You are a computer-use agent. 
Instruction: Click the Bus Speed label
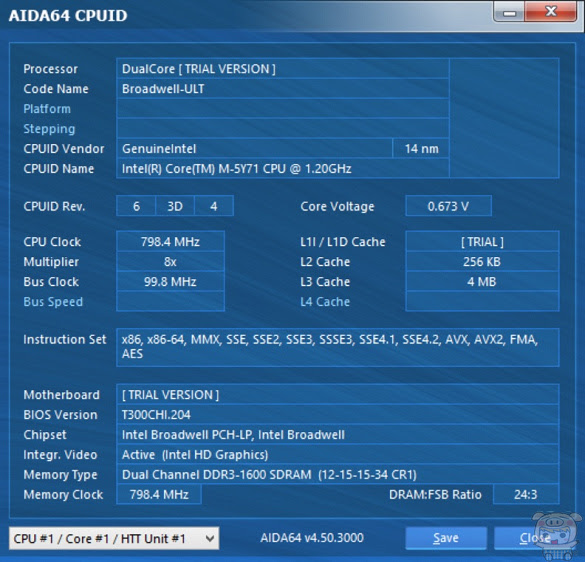[x=53, y=302]
